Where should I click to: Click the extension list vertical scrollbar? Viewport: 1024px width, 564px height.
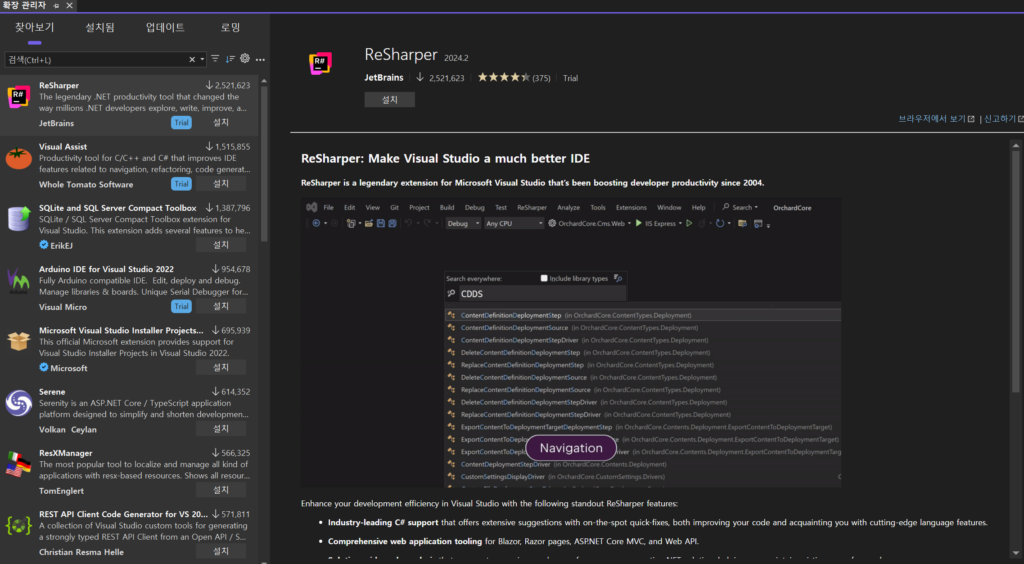pos(264,163)
